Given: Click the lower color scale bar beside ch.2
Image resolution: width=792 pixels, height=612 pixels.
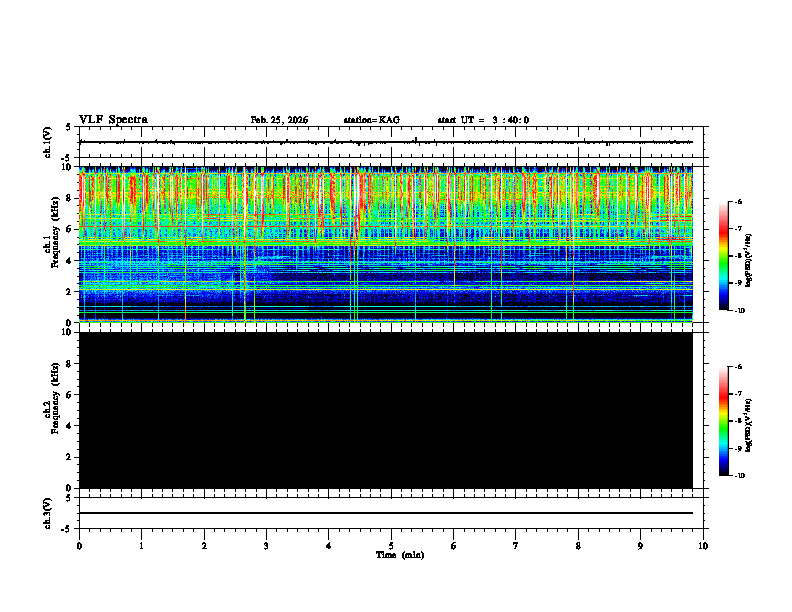Looking at the screenshot, I should [x=724, y=421].
